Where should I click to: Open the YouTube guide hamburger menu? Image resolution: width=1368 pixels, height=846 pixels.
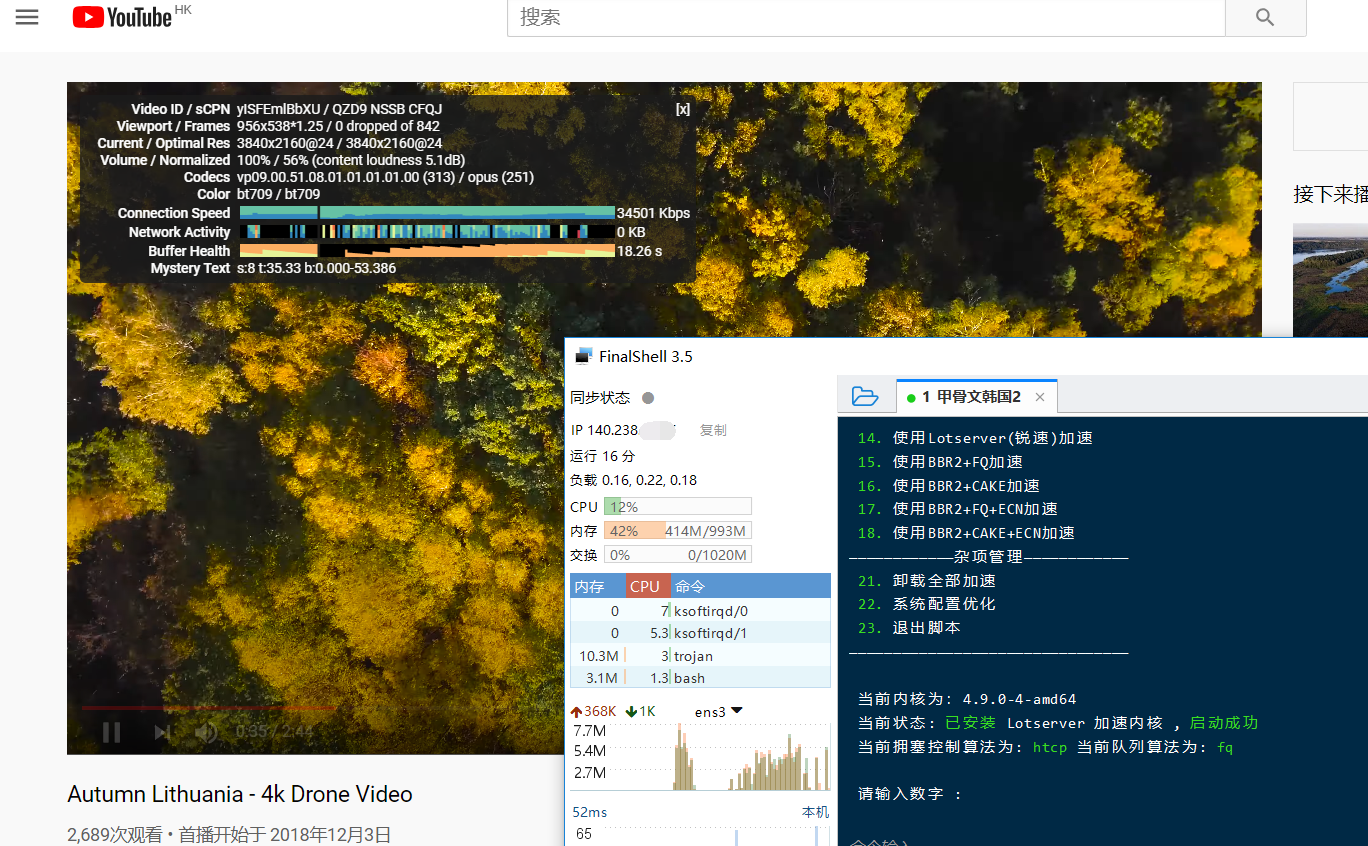click(27, 17)
